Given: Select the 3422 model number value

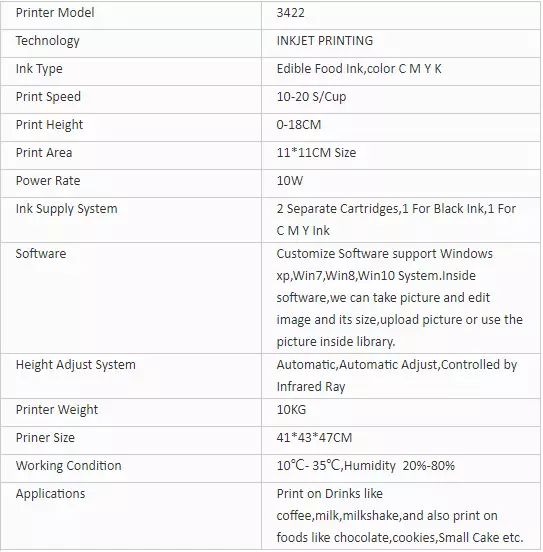Looking at the screenshot, I should click(291, 13).
